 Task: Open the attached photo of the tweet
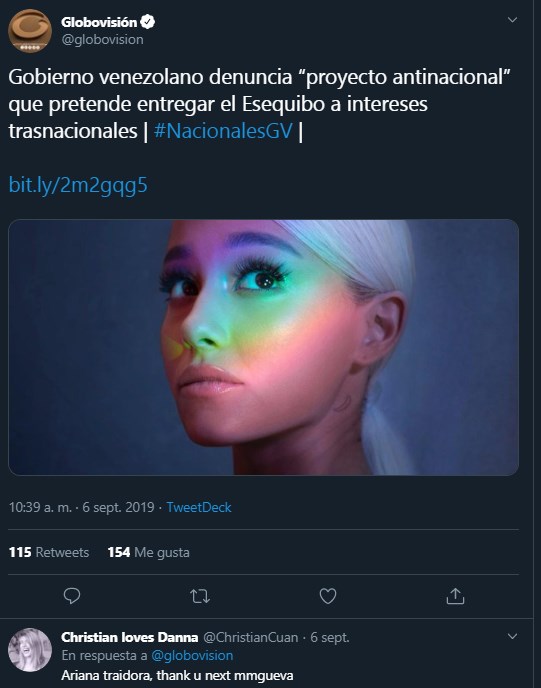tap(263, 347)
